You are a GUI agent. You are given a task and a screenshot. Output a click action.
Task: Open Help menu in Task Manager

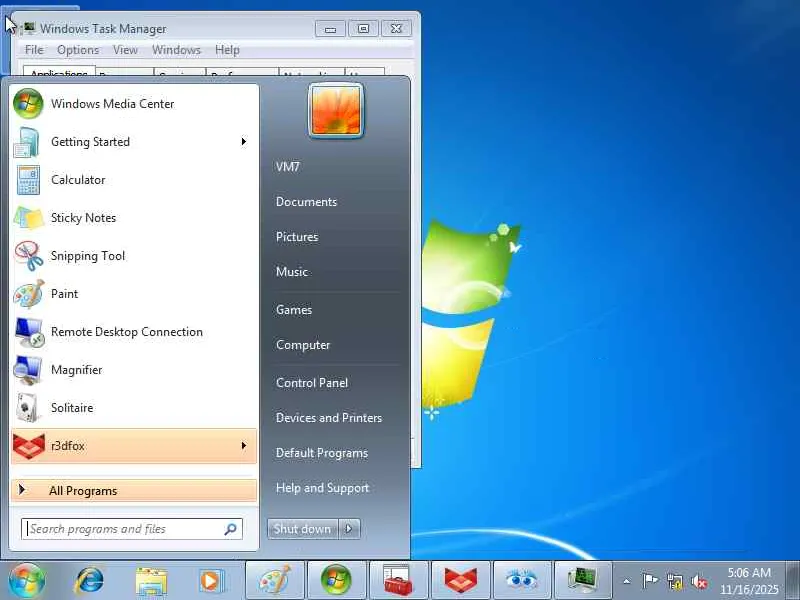click(227, 50)
